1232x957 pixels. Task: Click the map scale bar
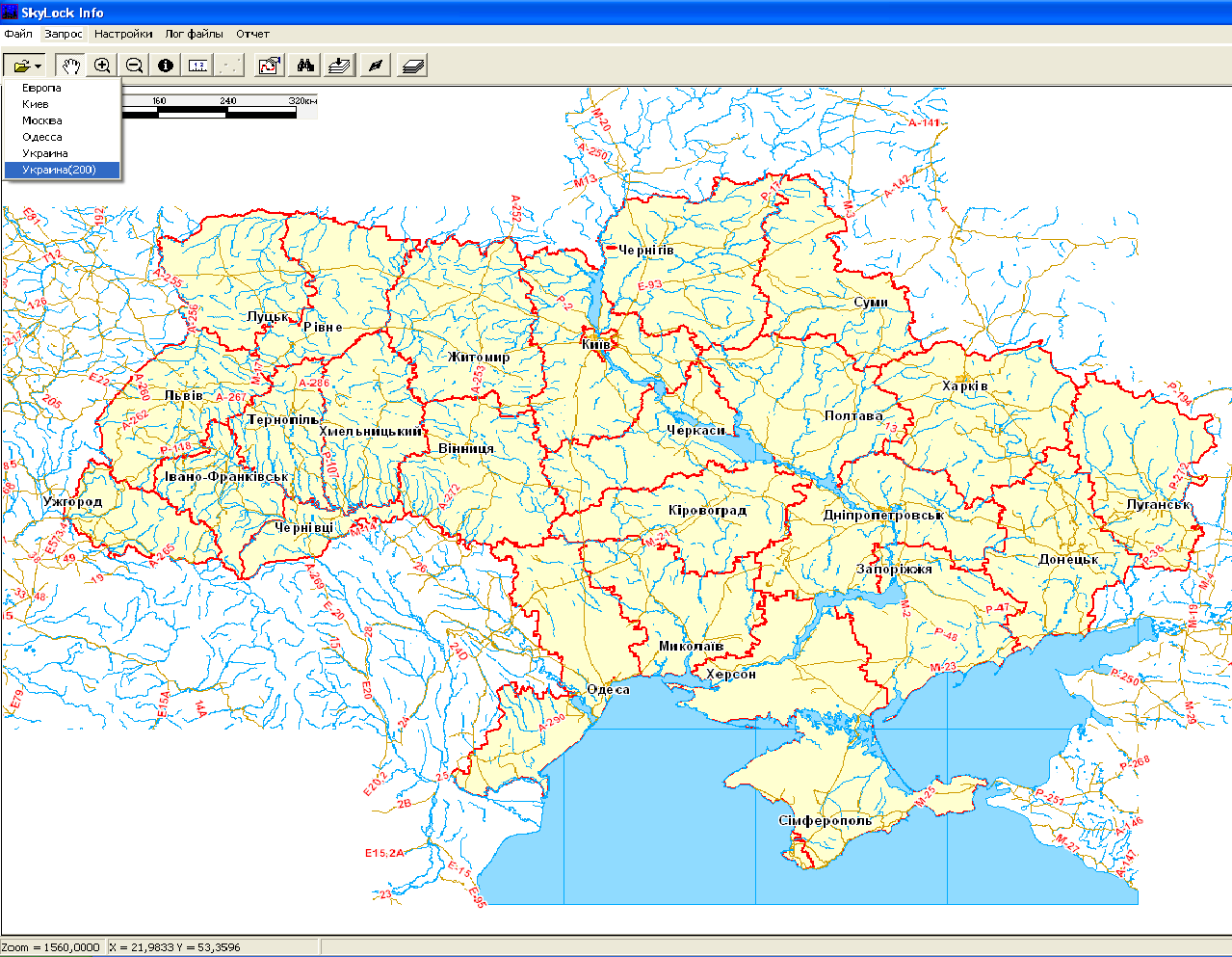[x=220, y=106]
